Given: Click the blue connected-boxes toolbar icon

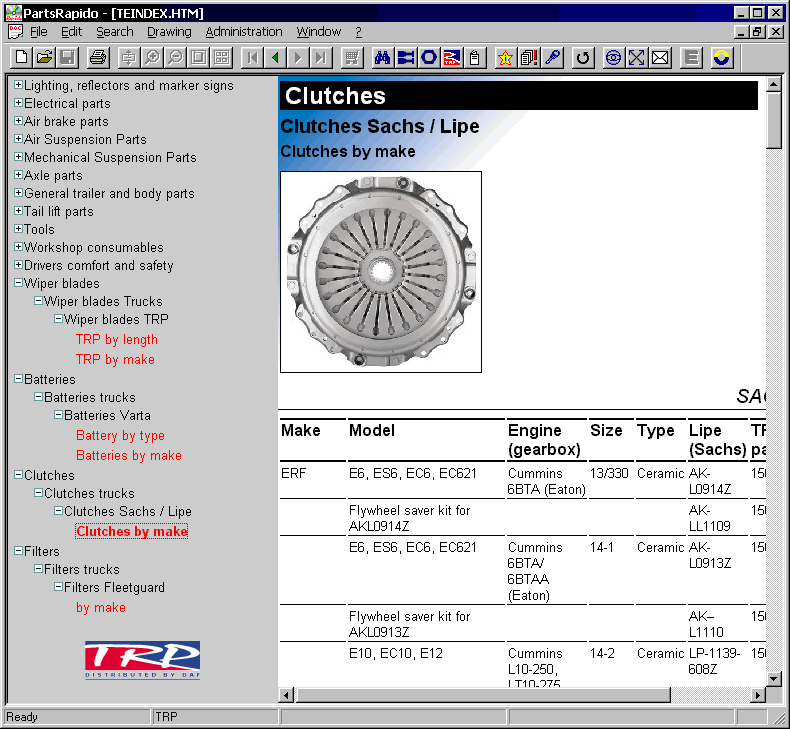Looking at the screenshot, I should pyautogui.click(x=406, y=57).
